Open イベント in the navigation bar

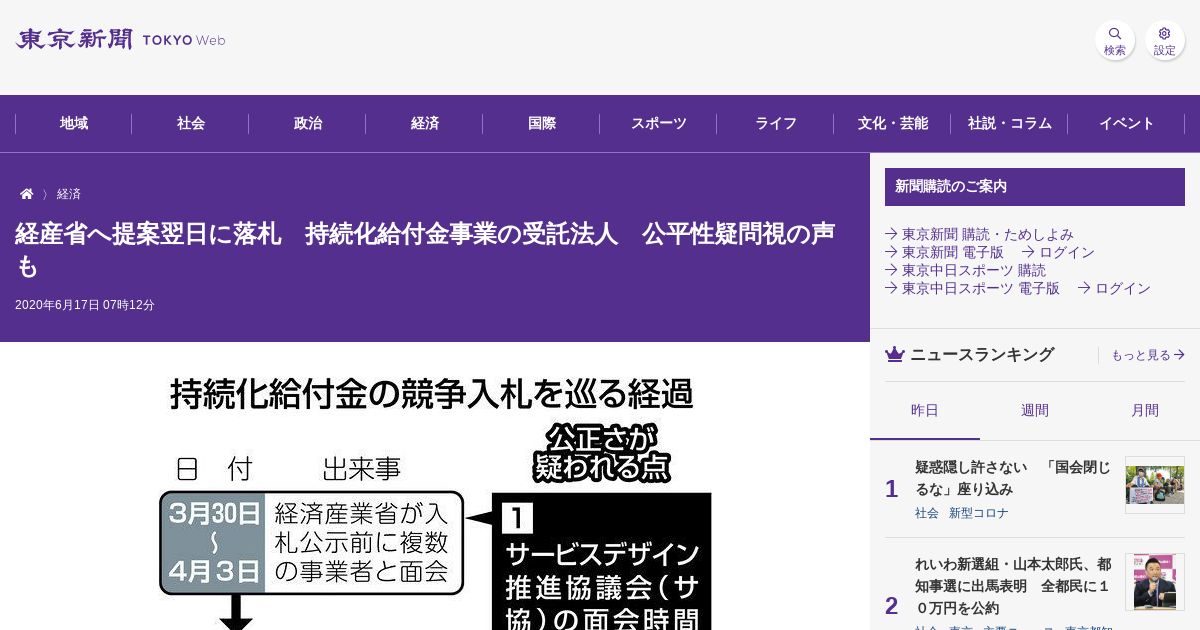[x=1127, y=124]
